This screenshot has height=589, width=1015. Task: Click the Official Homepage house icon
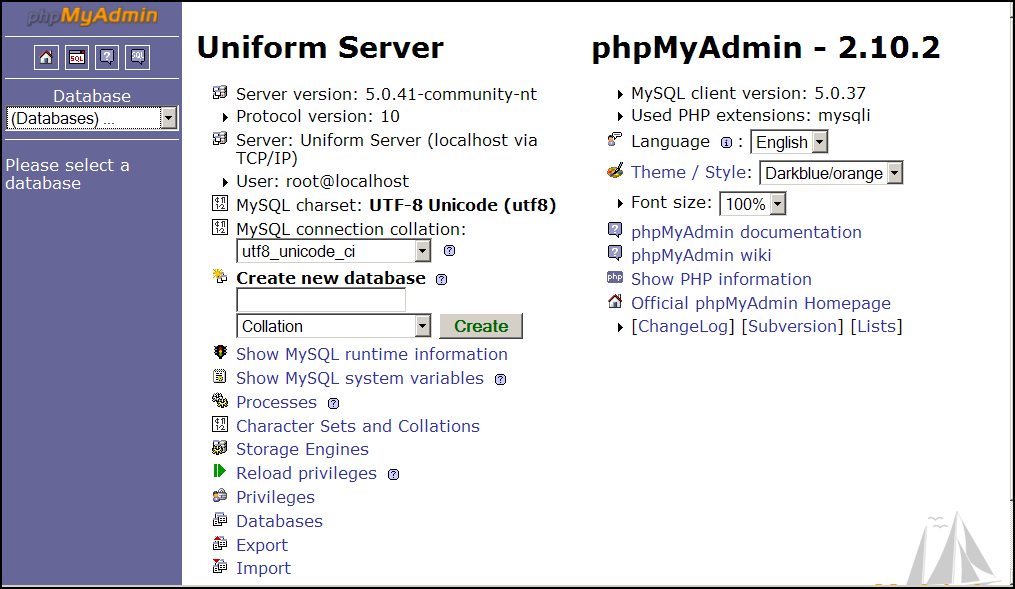click(615, 301)
